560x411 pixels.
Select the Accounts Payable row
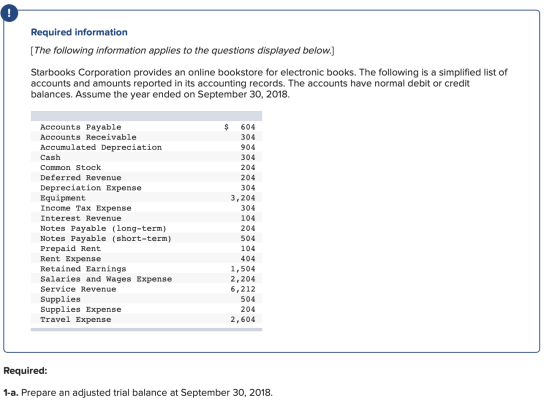(146, 127)
